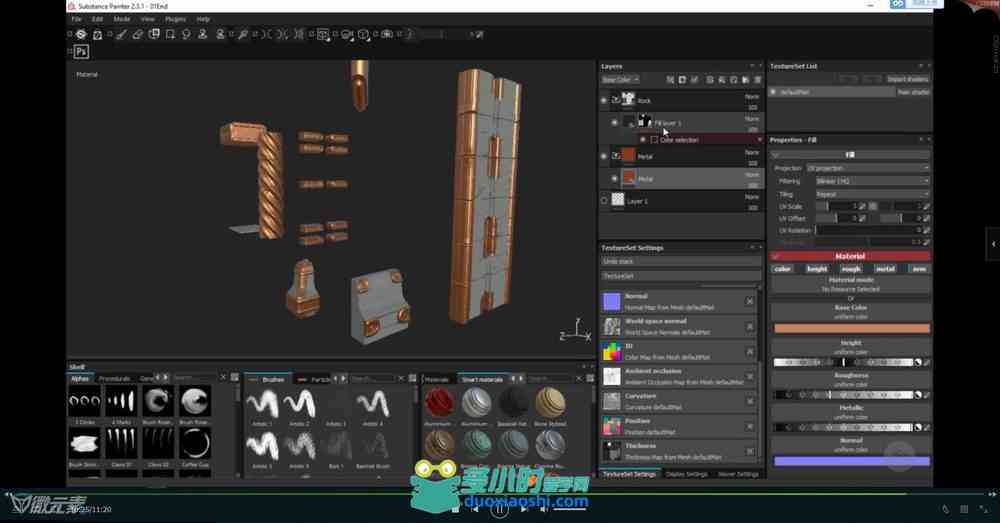
Task: Expand the TextureSet section in settings
Action: (x=681, y=276)
